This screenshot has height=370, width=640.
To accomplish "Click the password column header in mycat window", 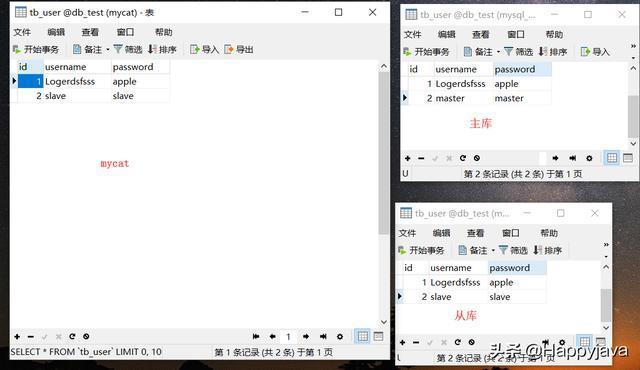I will [x=140, y=67].
